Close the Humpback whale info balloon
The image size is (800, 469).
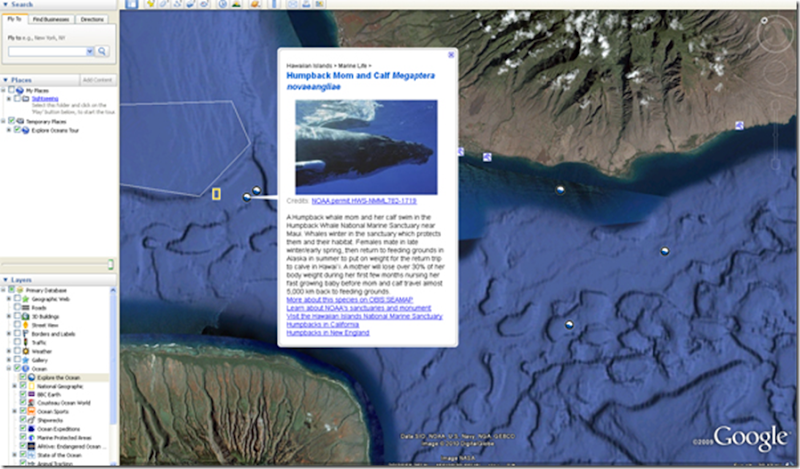tap(451, 55)
